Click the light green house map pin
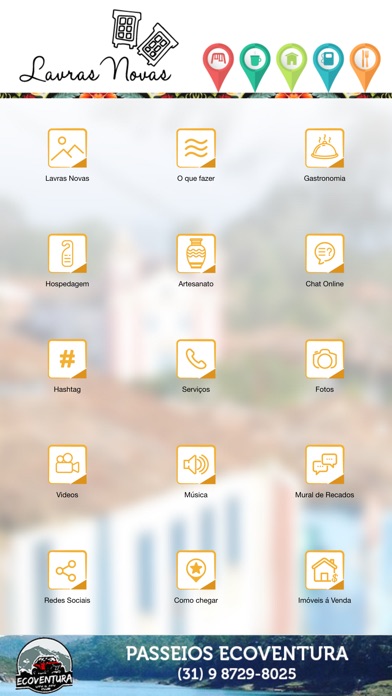Screen dimensions: 392x696 click(x=292, y=67)
